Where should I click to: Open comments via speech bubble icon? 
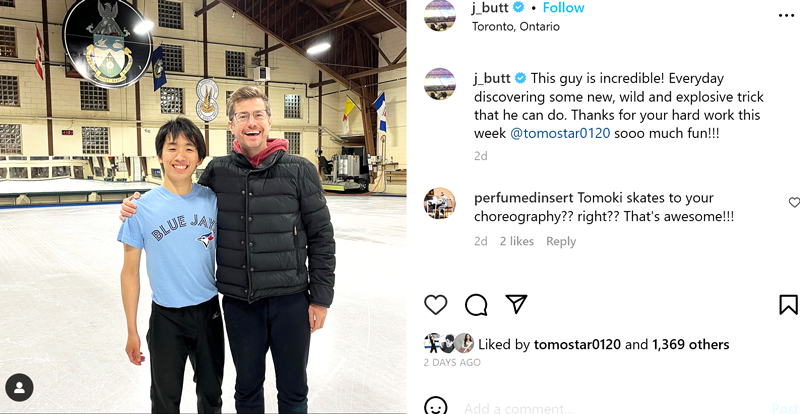coord(476,305)
